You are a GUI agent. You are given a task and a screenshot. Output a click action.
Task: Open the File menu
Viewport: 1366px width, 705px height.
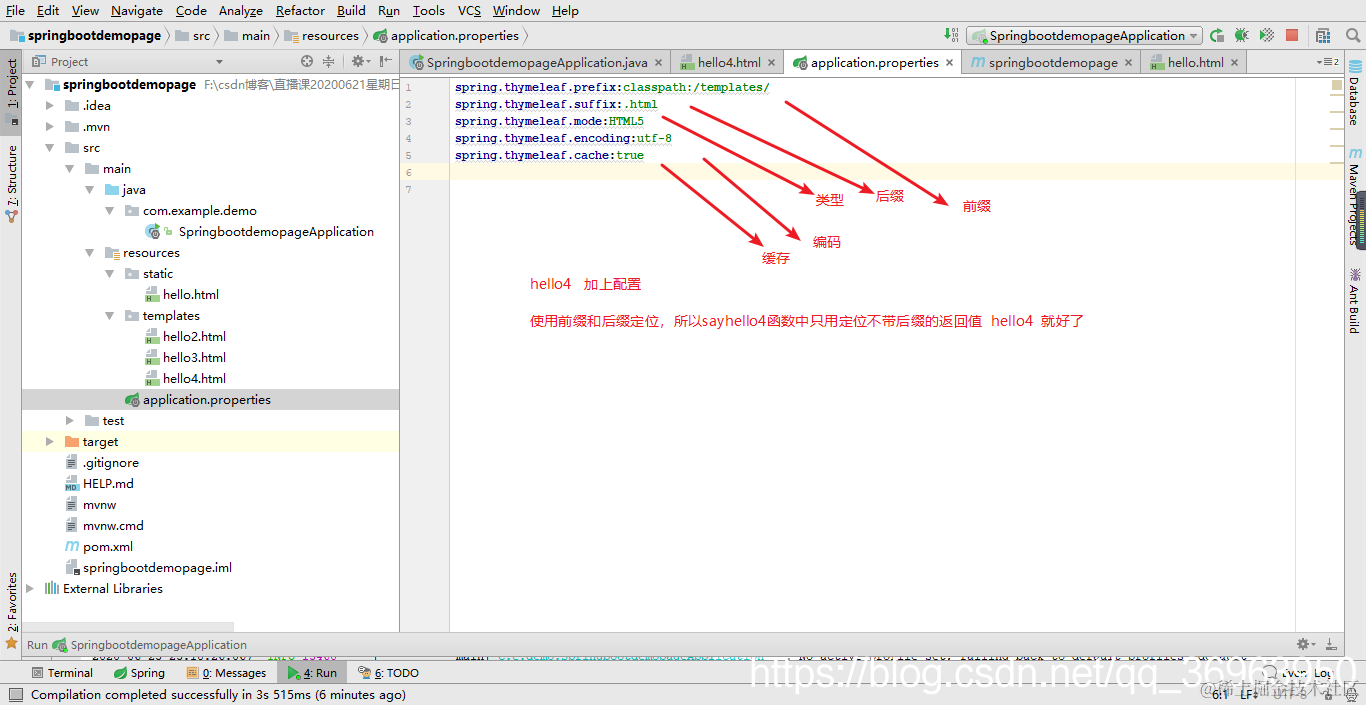click(15, 10)
